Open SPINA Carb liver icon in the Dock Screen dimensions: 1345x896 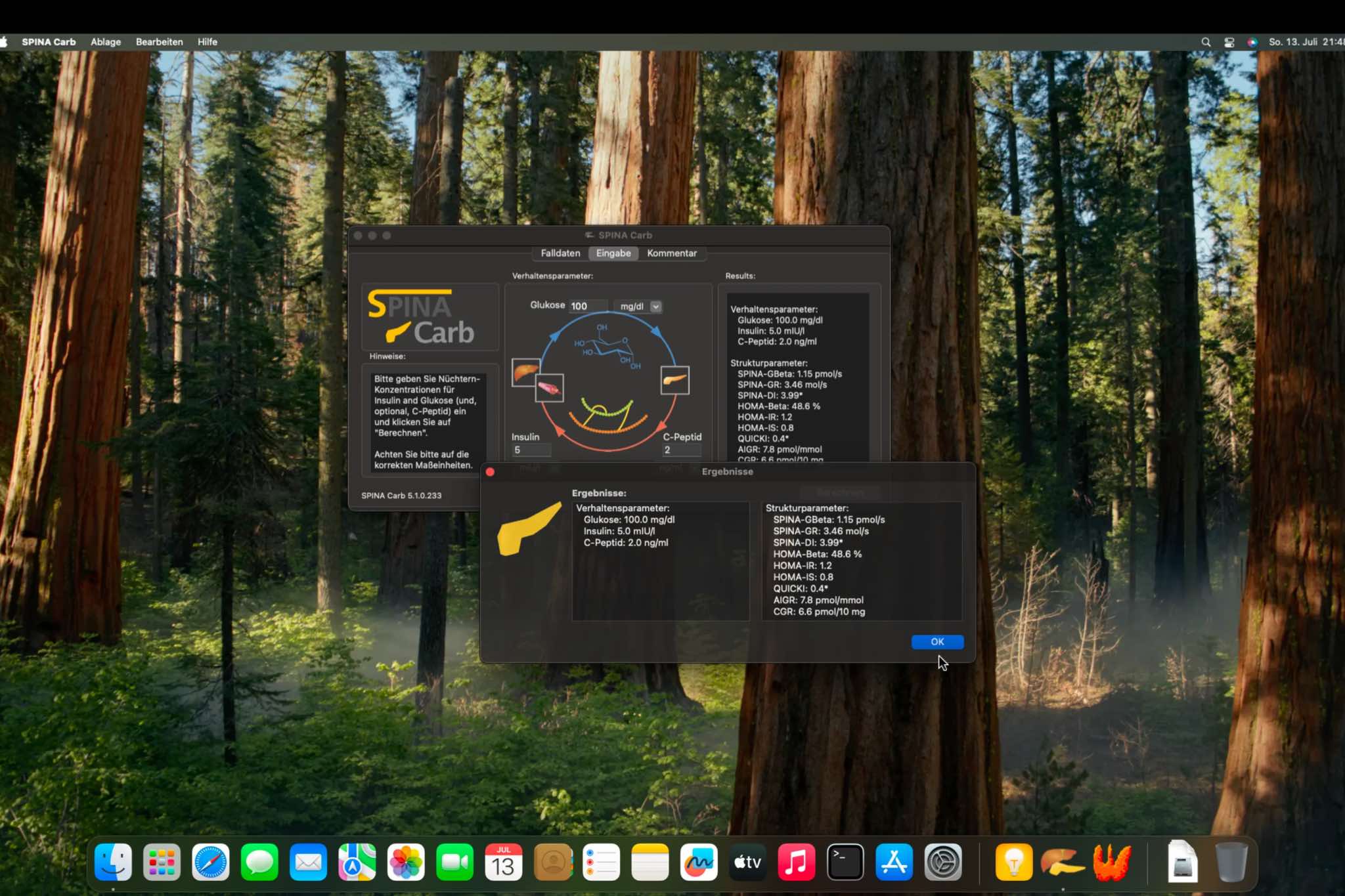tap(1062, 861)
